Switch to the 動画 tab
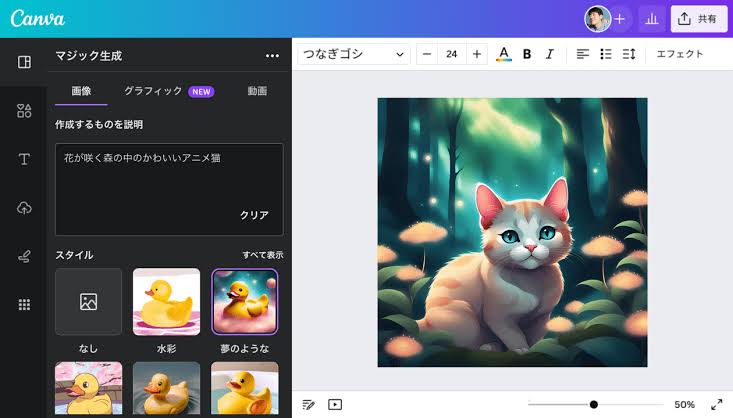 pyautogui.click(x=257, y=91)
